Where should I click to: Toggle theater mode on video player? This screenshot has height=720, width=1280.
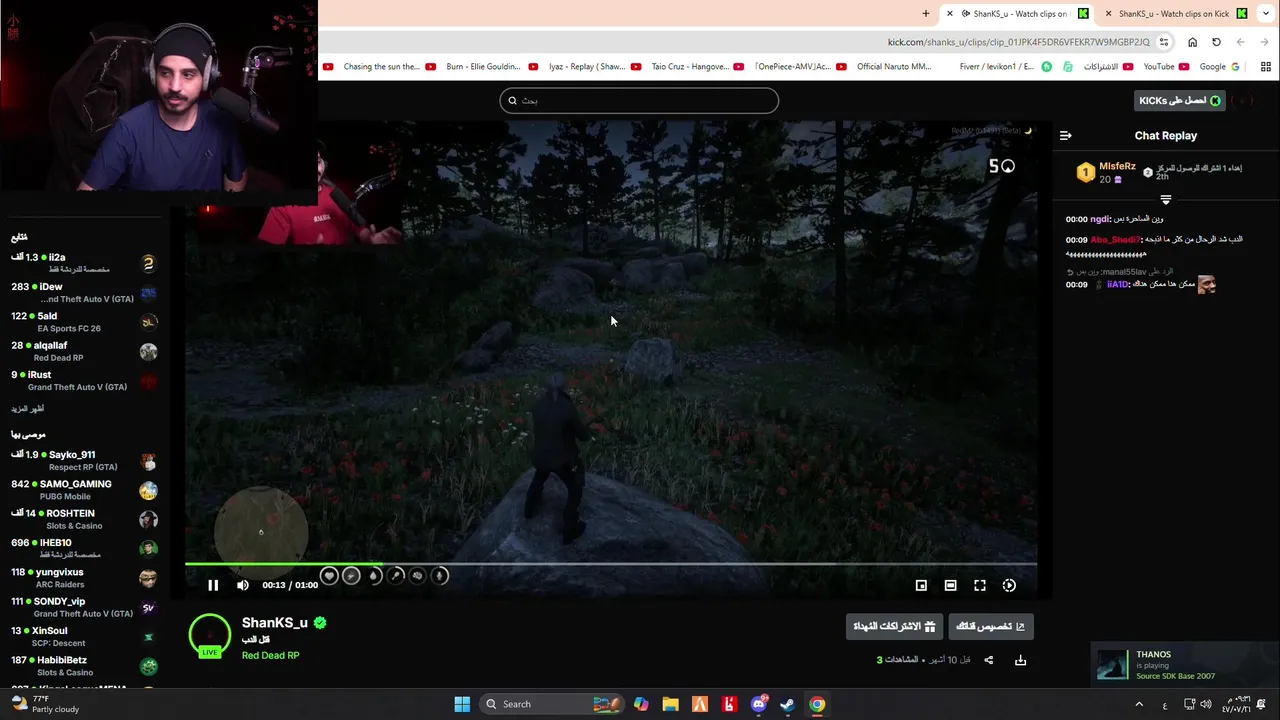(950, 586)
